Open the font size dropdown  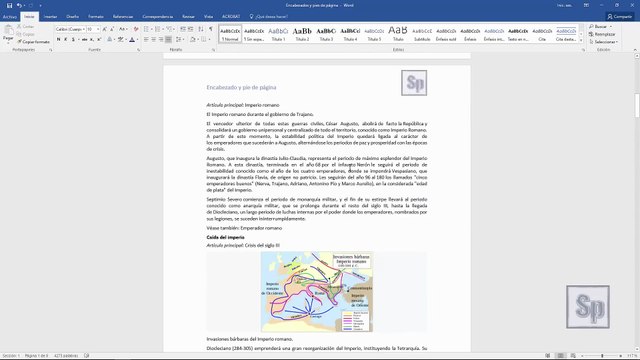(x=98, y=29)
